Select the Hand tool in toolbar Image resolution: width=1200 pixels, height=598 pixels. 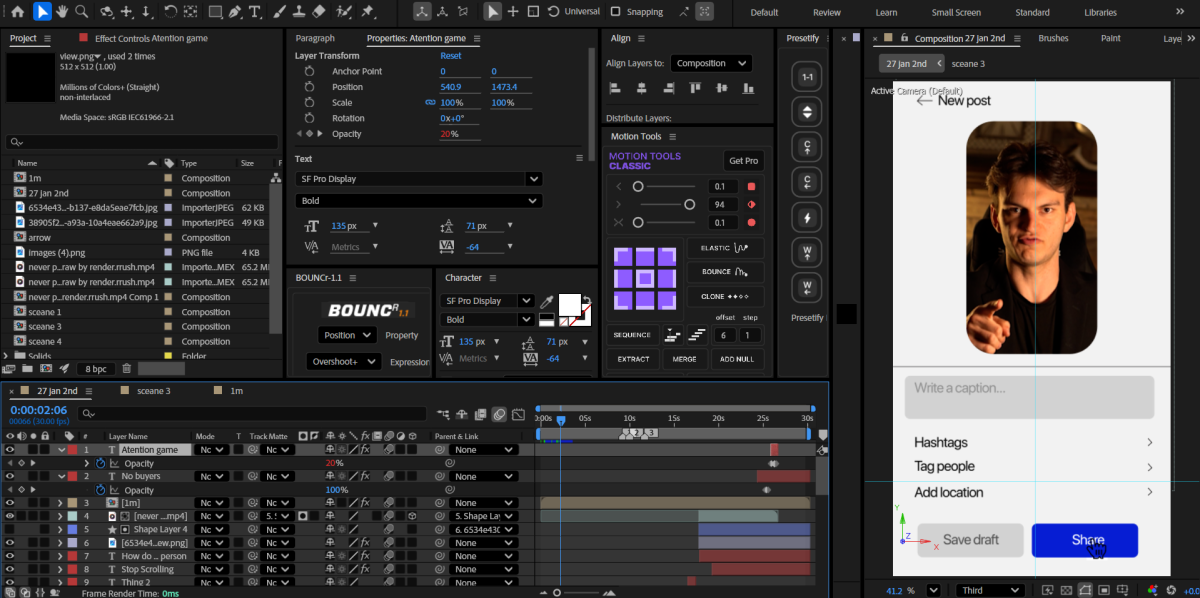point(61,12)
